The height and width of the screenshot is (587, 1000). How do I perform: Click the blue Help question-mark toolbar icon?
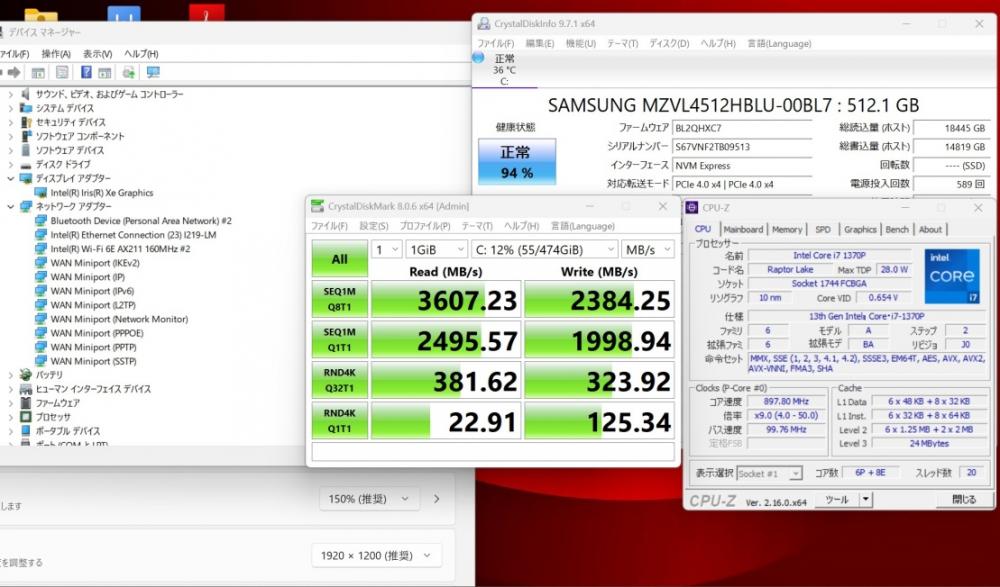[86, 72]
